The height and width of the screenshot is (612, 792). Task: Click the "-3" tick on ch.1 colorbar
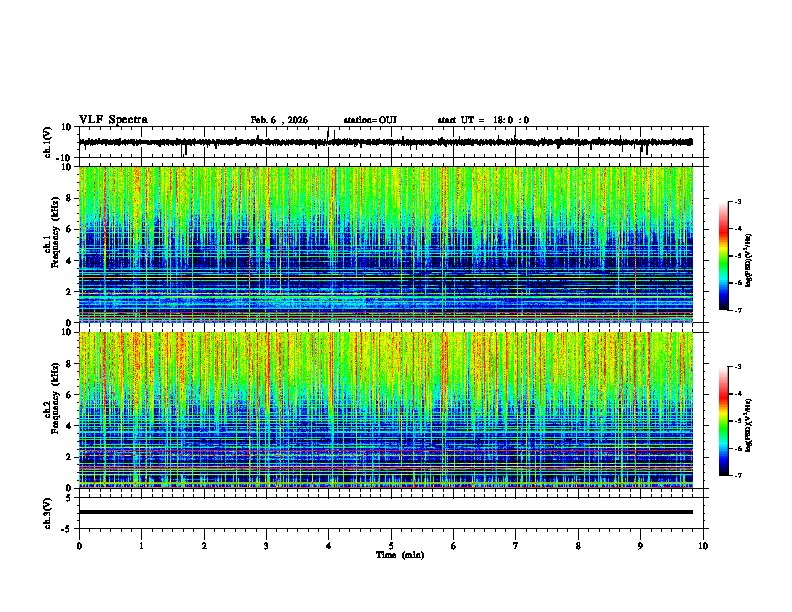737,201
